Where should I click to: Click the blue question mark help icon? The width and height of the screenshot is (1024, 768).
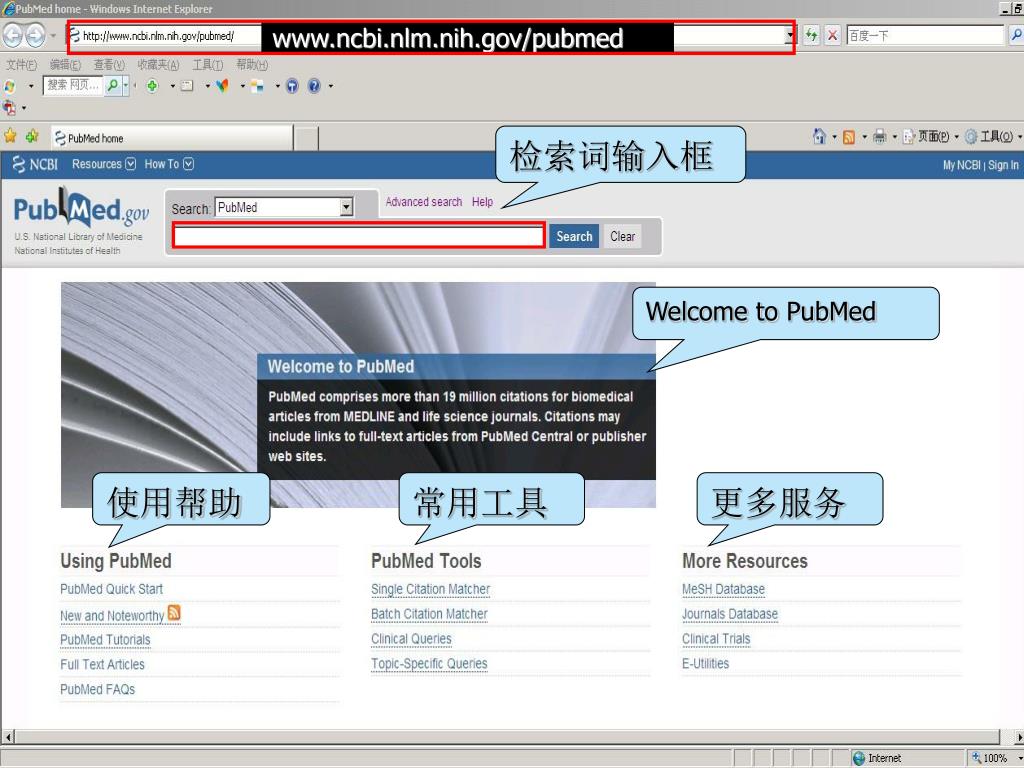point(314,86)
